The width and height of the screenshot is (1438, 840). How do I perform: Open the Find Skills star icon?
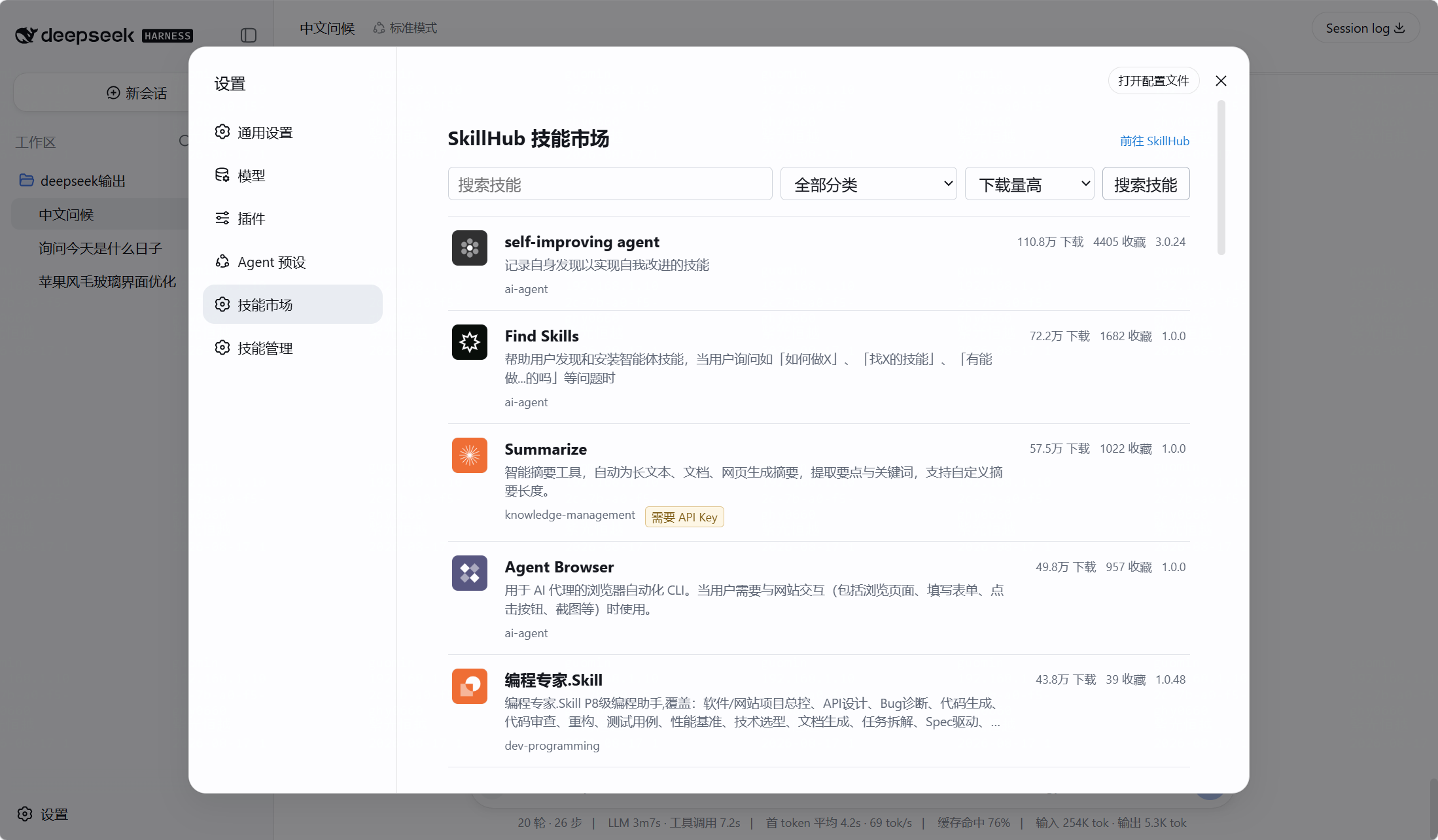pos(469,342)
